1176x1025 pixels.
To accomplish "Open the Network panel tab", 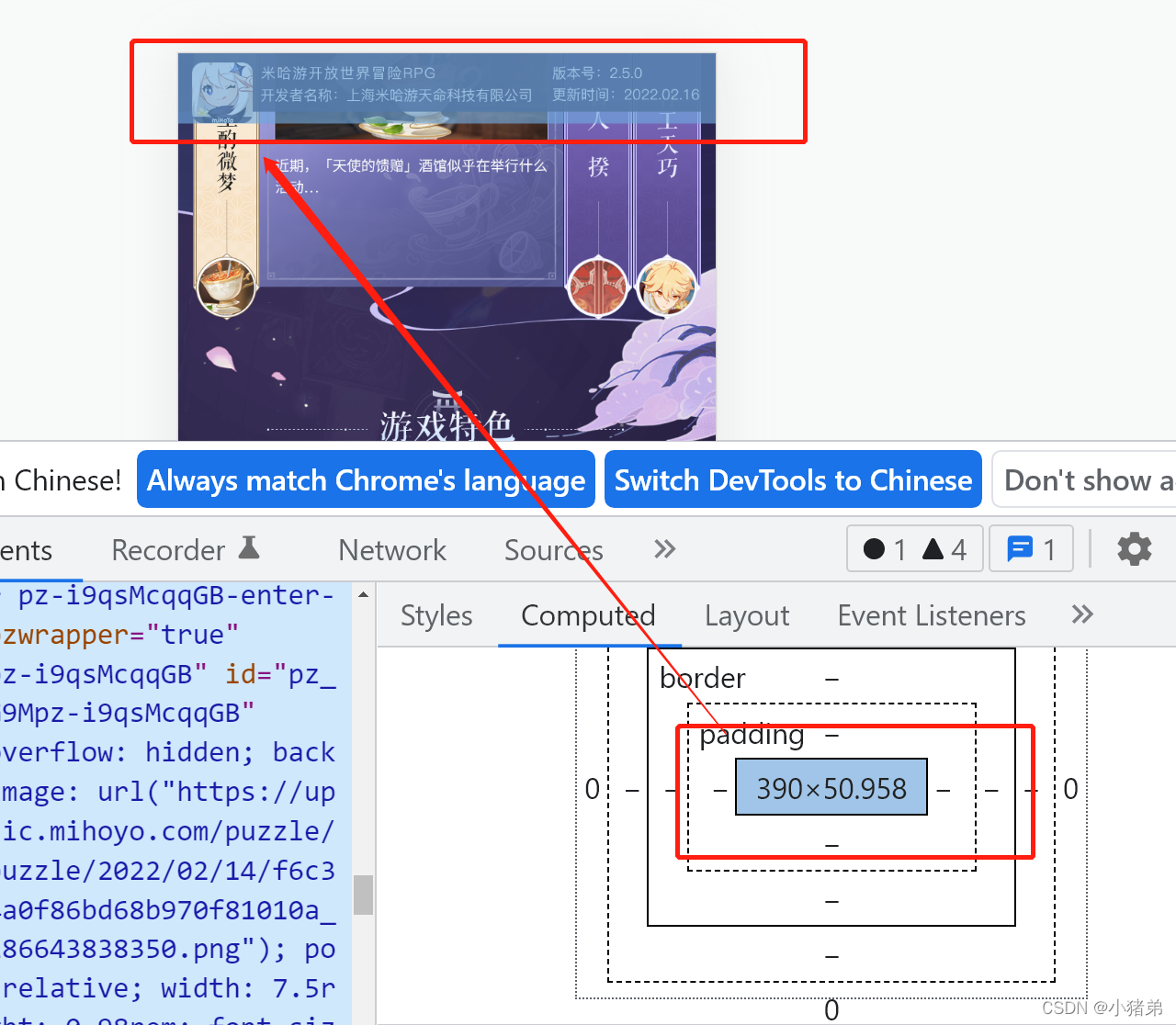I will pyautogui.click(x=392, y=550).
